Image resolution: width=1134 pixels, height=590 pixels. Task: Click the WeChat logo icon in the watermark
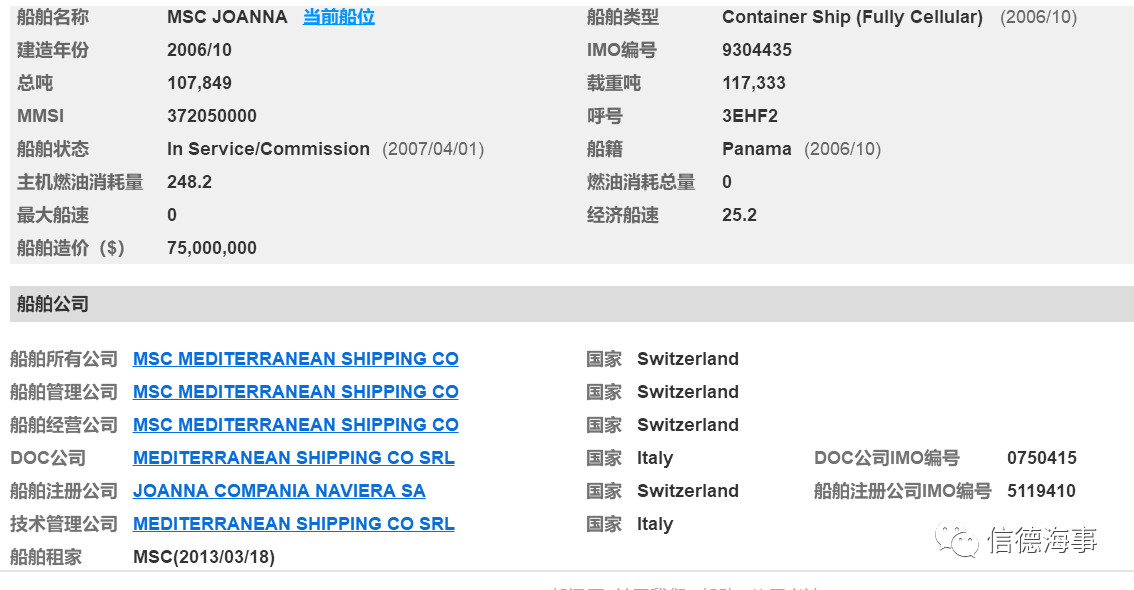pyautogui.click(x=956, y=539)
